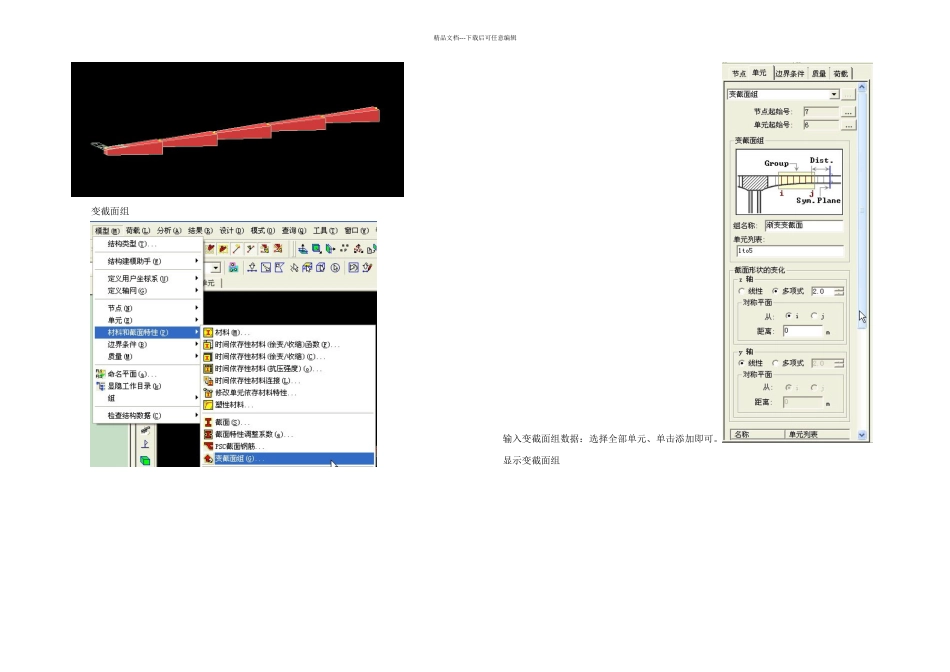Screen dimensions: 950x672
Task: Expand 检查结构数据 submenu
Action: [x=147, y=416]
